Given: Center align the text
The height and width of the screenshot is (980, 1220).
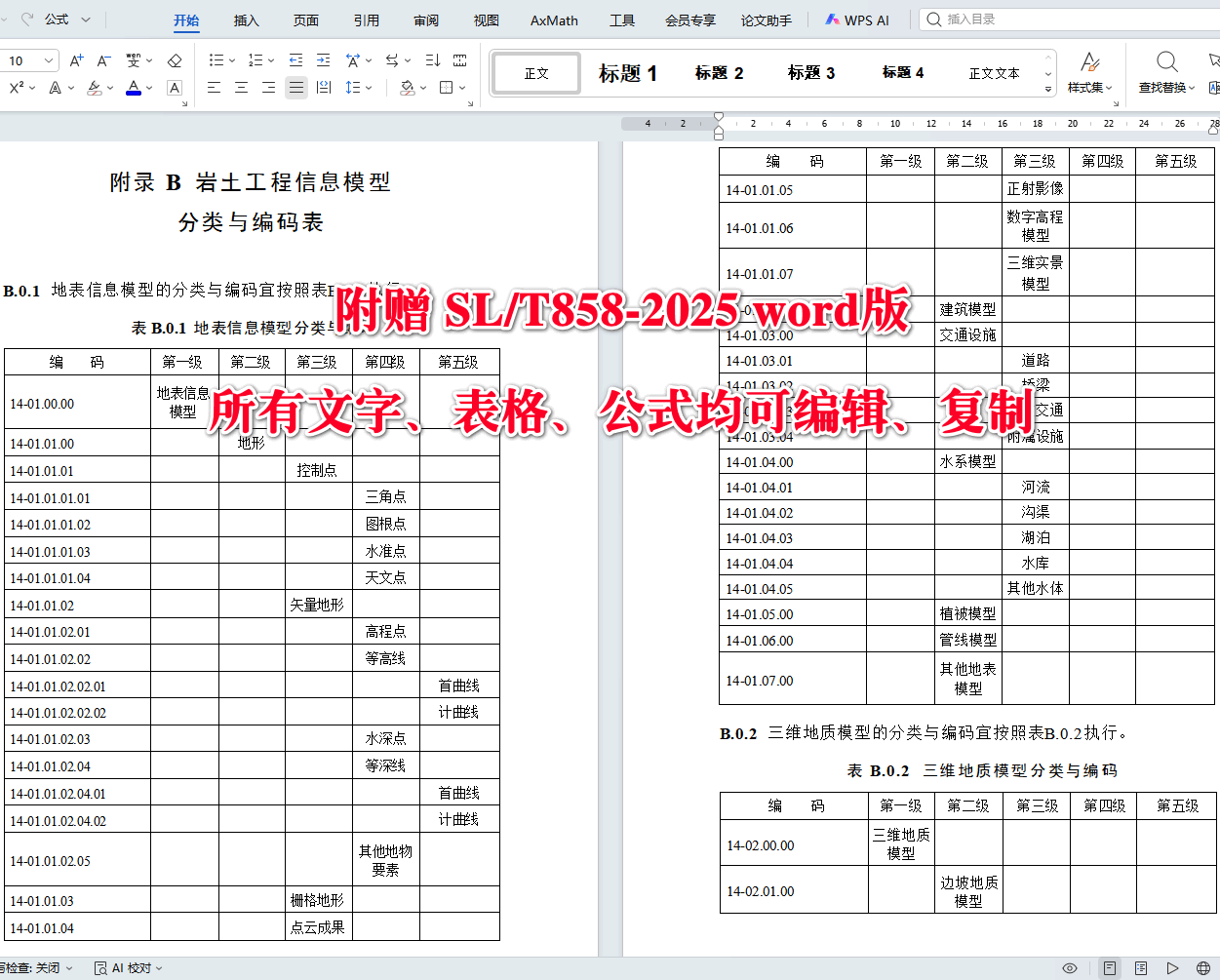Looking at the screenshot, I should (241, 88).
